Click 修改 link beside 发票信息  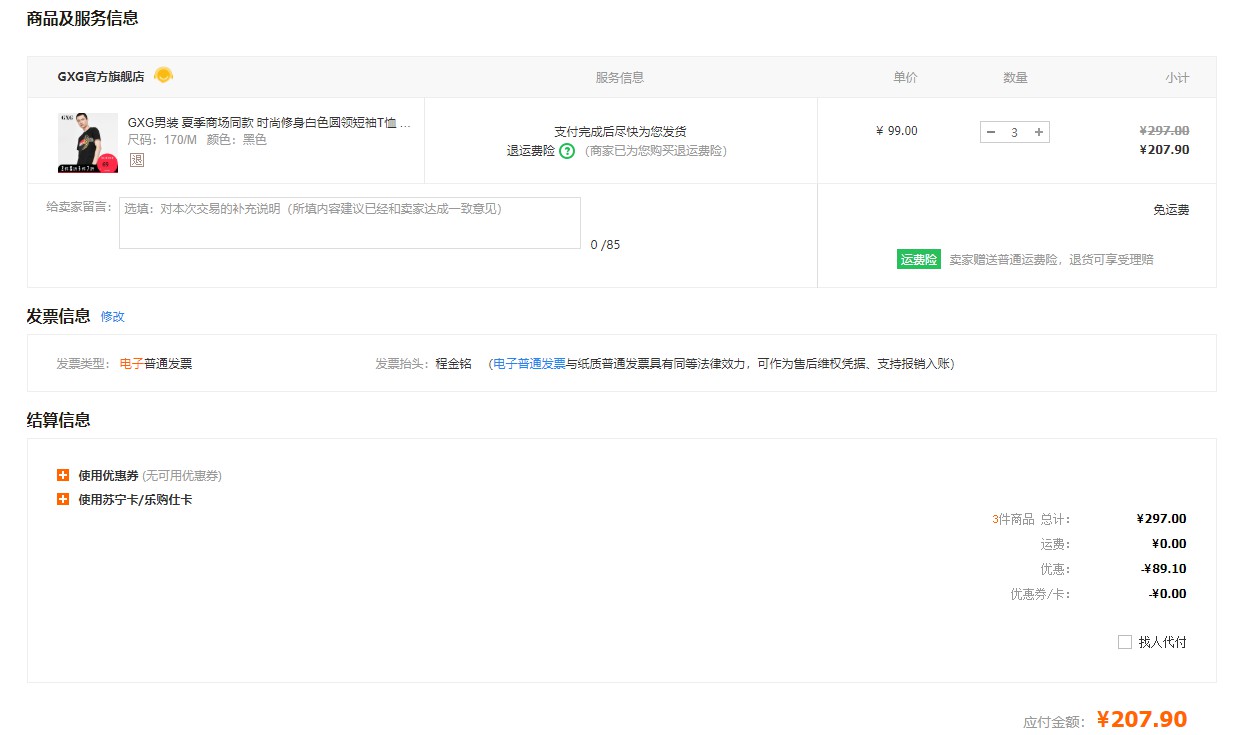[x=113, y=317]
